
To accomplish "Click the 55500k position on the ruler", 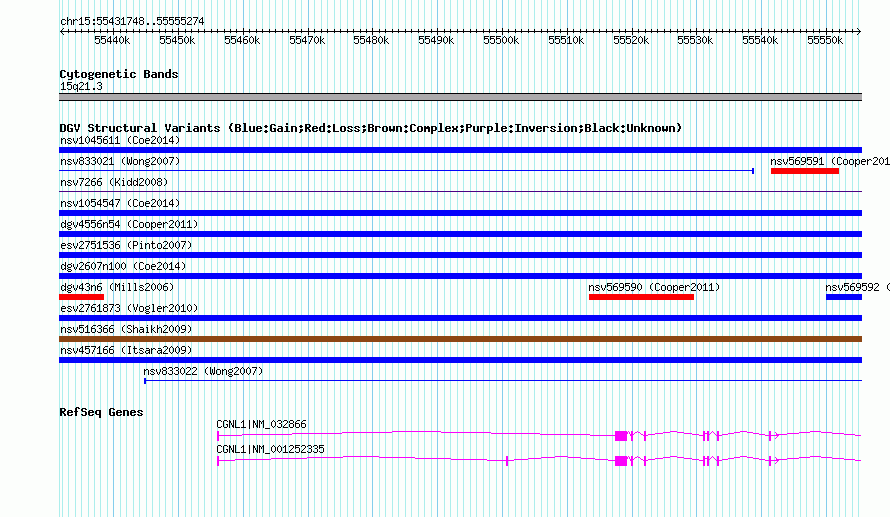I will [501, 40].
